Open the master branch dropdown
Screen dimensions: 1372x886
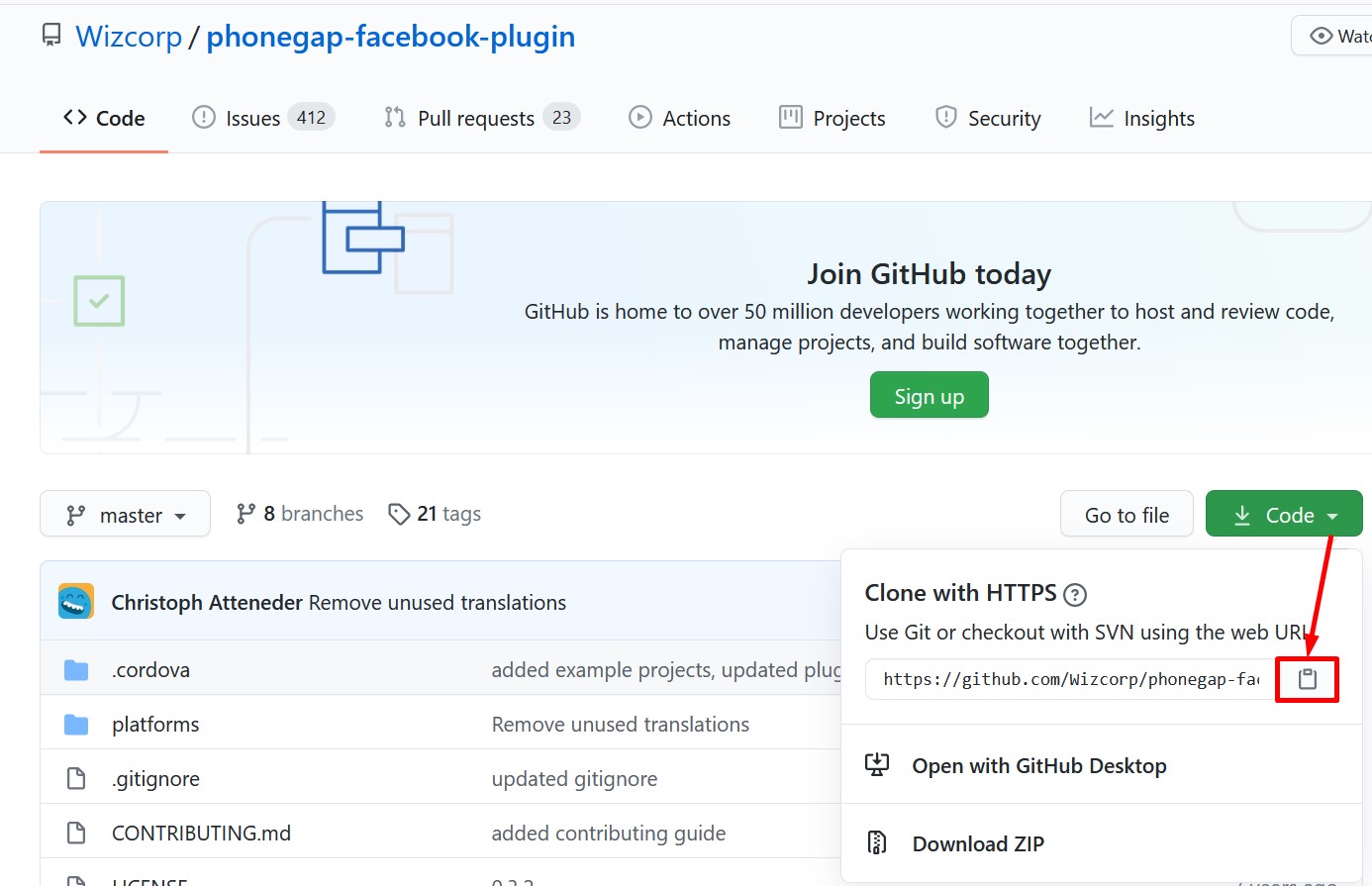125,514
